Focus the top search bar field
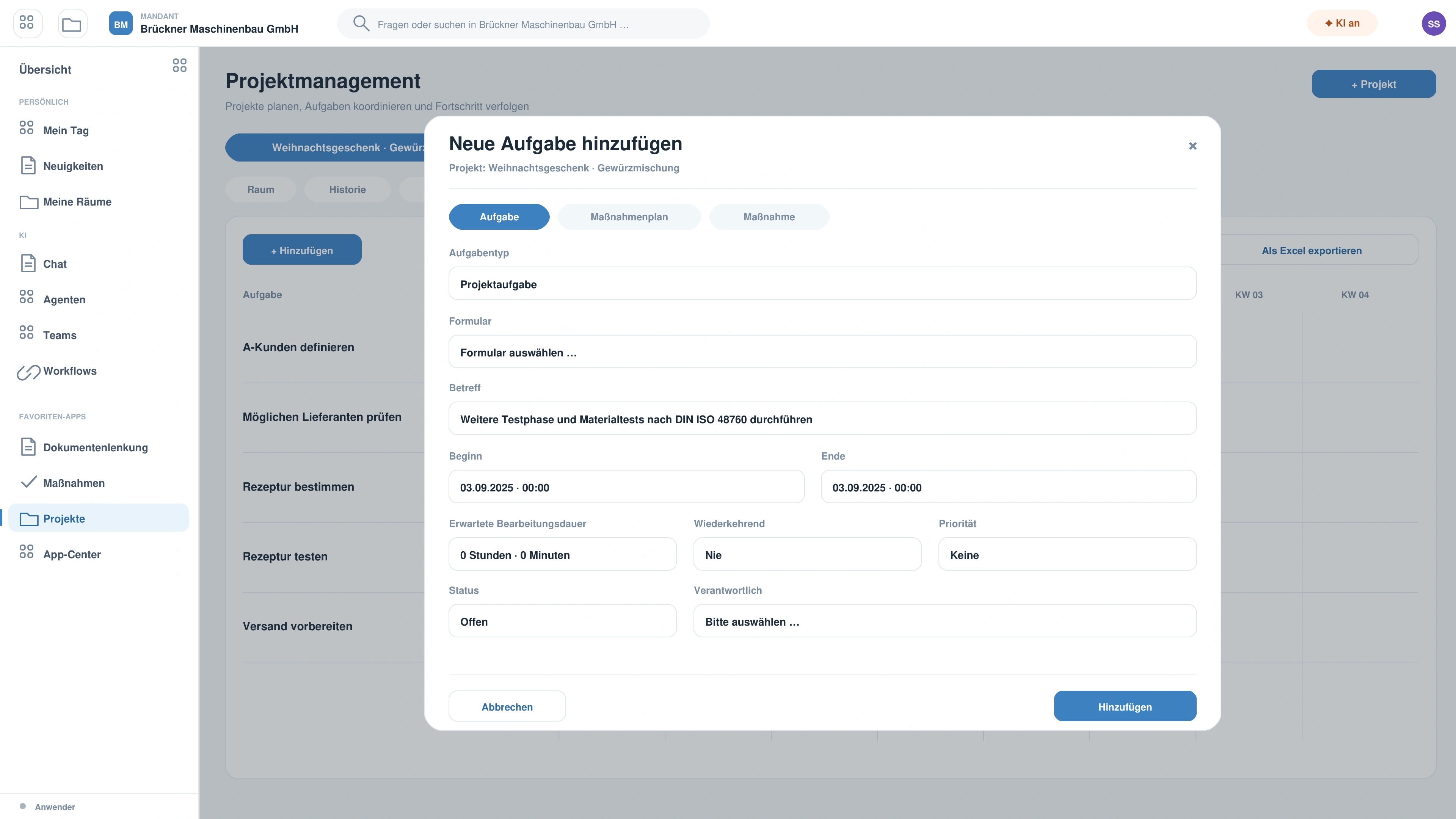 (x=523, y=24)
